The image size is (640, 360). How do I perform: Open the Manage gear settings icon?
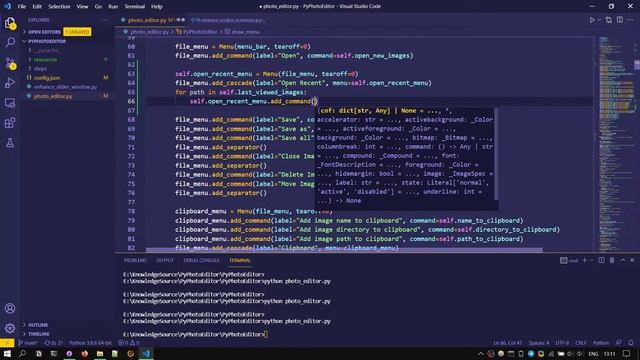pyautogui.click(x=10, y=328)
